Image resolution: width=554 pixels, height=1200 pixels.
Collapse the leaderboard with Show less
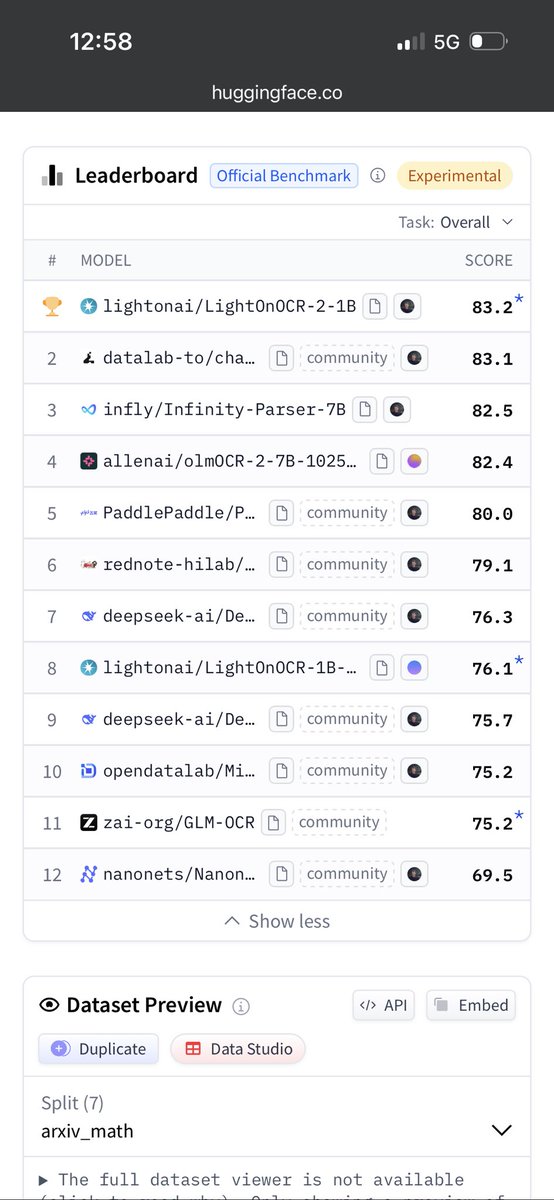pyautogui.click(x=277, y=921)
